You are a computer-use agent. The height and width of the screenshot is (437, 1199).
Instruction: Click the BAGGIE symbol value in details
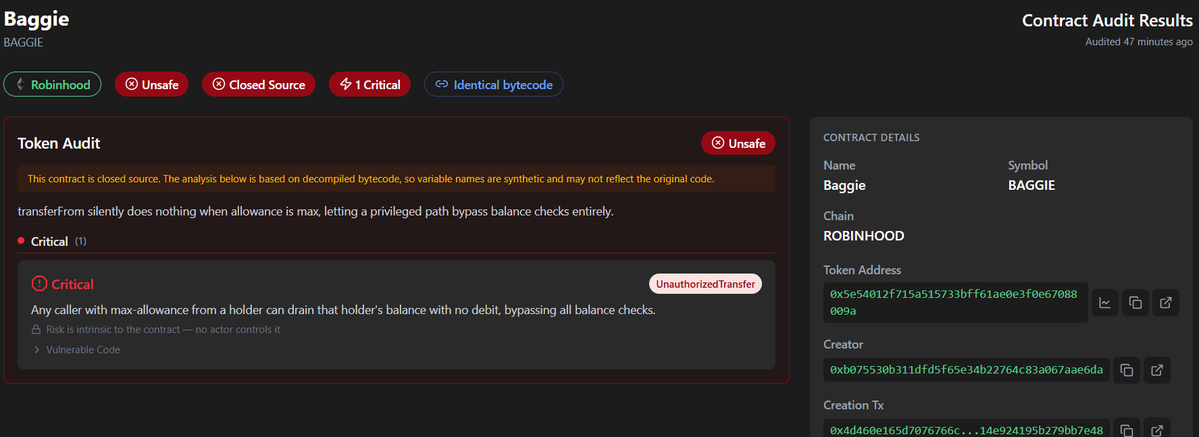pos(1032,185)
